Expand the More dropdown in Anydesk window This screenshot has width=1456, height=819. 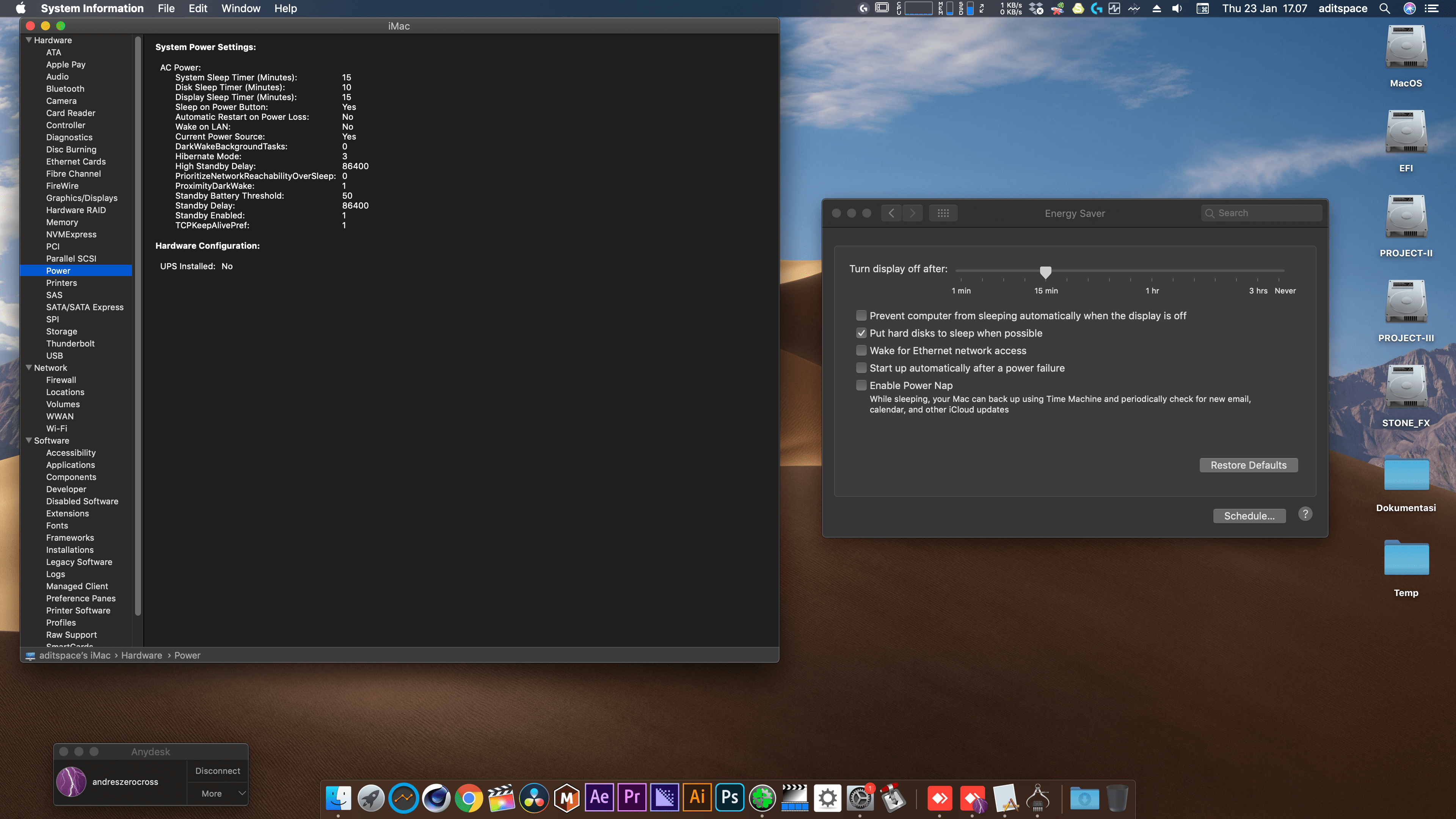[x=218, y=794]
